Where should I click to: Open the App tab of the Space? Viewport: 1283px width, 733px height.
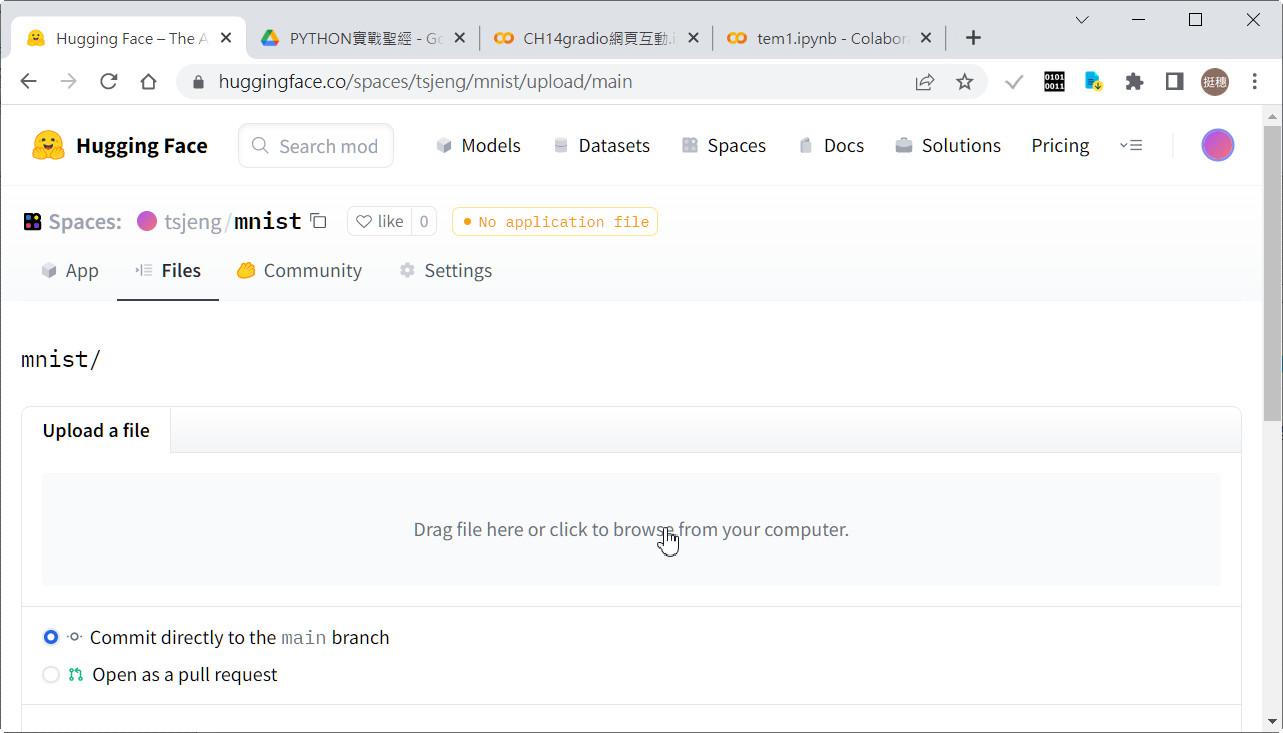(70, 270)
